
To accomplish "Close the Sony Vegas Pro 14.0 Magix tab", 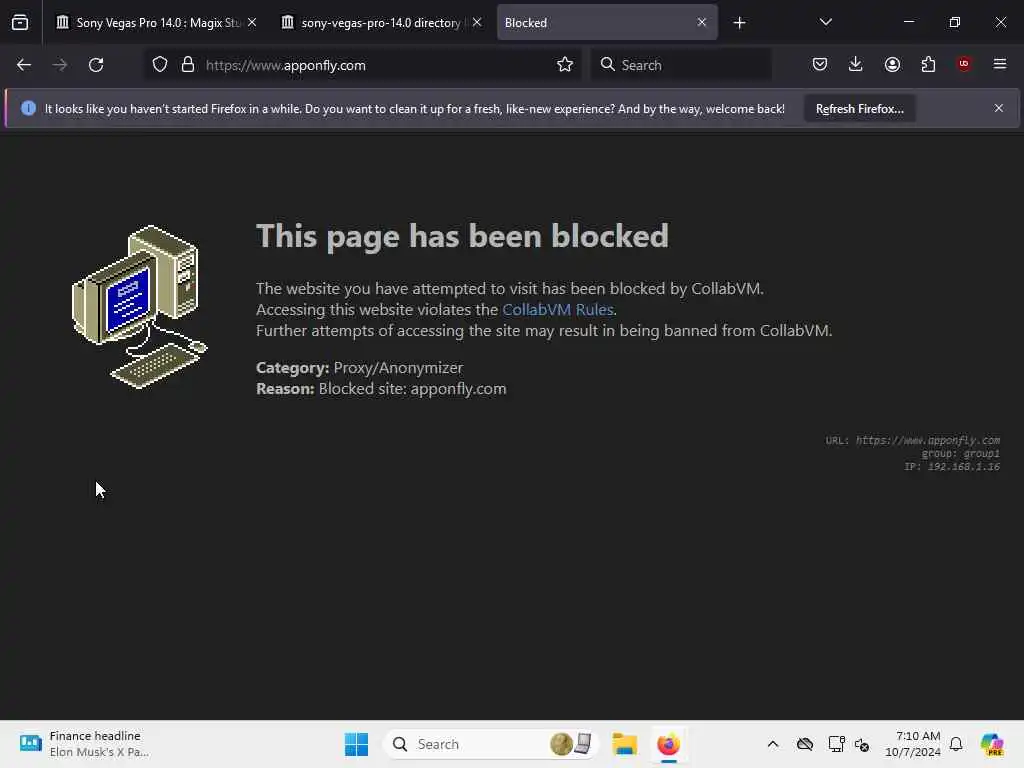I will point(252,22).
